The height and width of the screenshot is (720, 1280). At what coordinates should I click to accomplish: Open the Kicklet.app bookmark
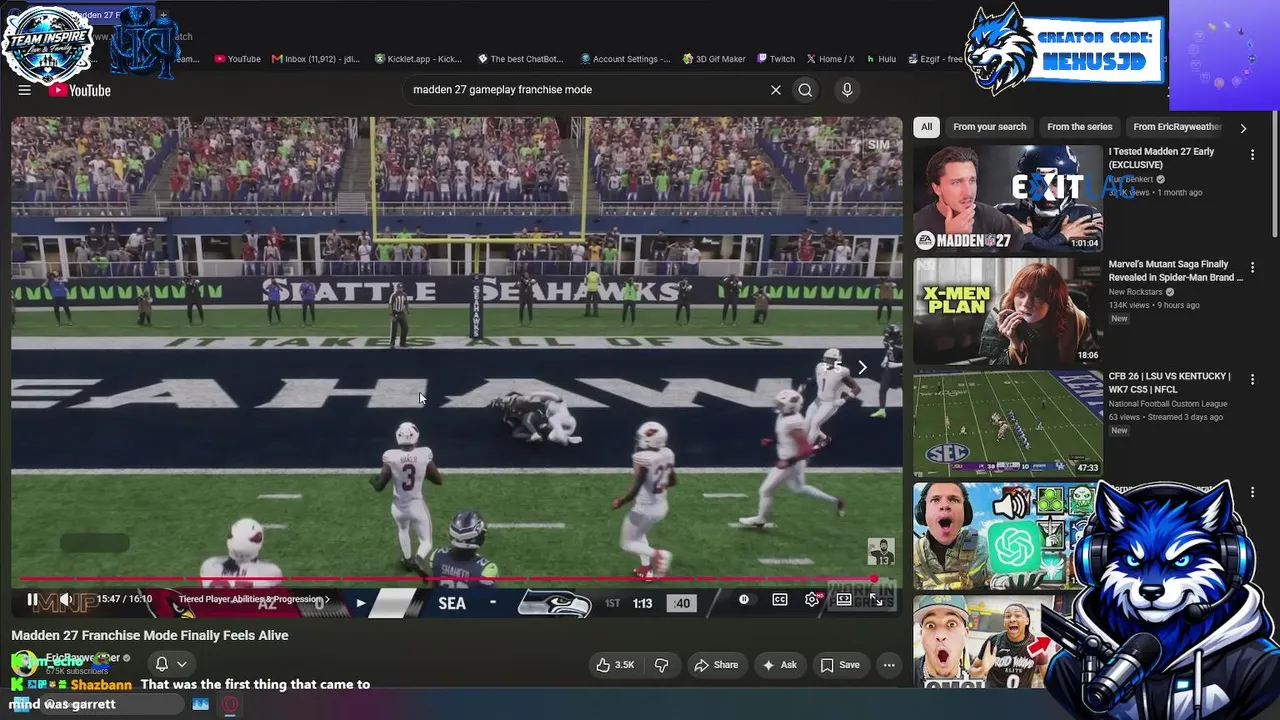pos(418,59)
